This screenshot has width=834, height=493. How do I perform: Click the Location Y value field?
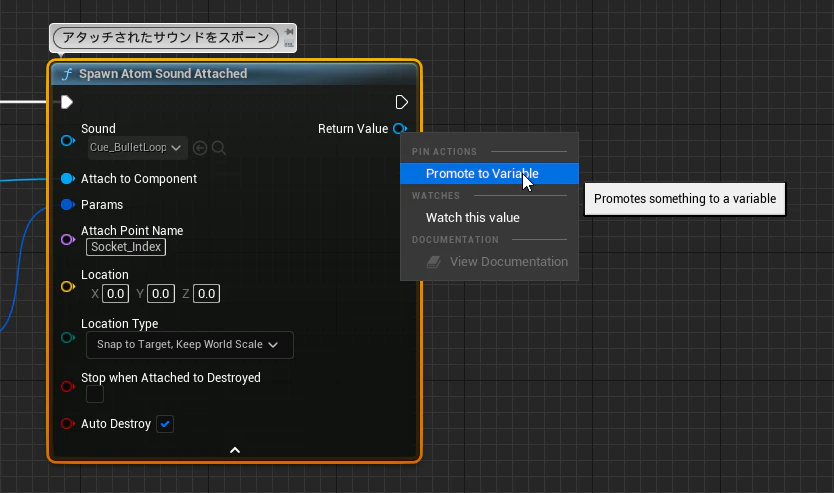161,294
